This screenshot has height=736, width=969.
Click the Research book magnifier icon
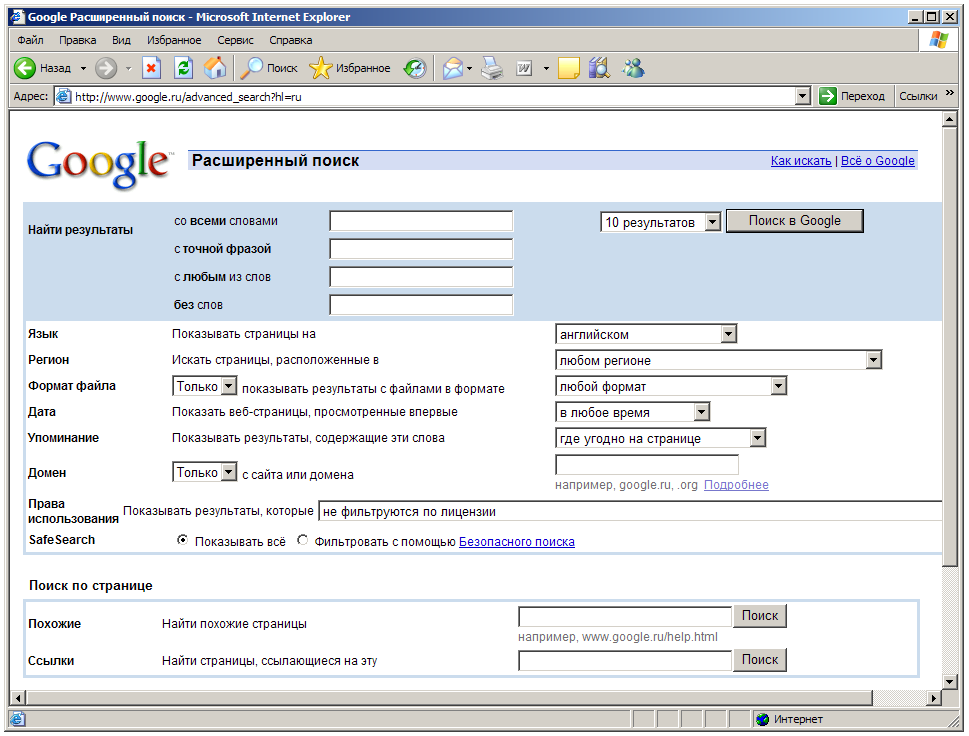(x=599, y=68)
